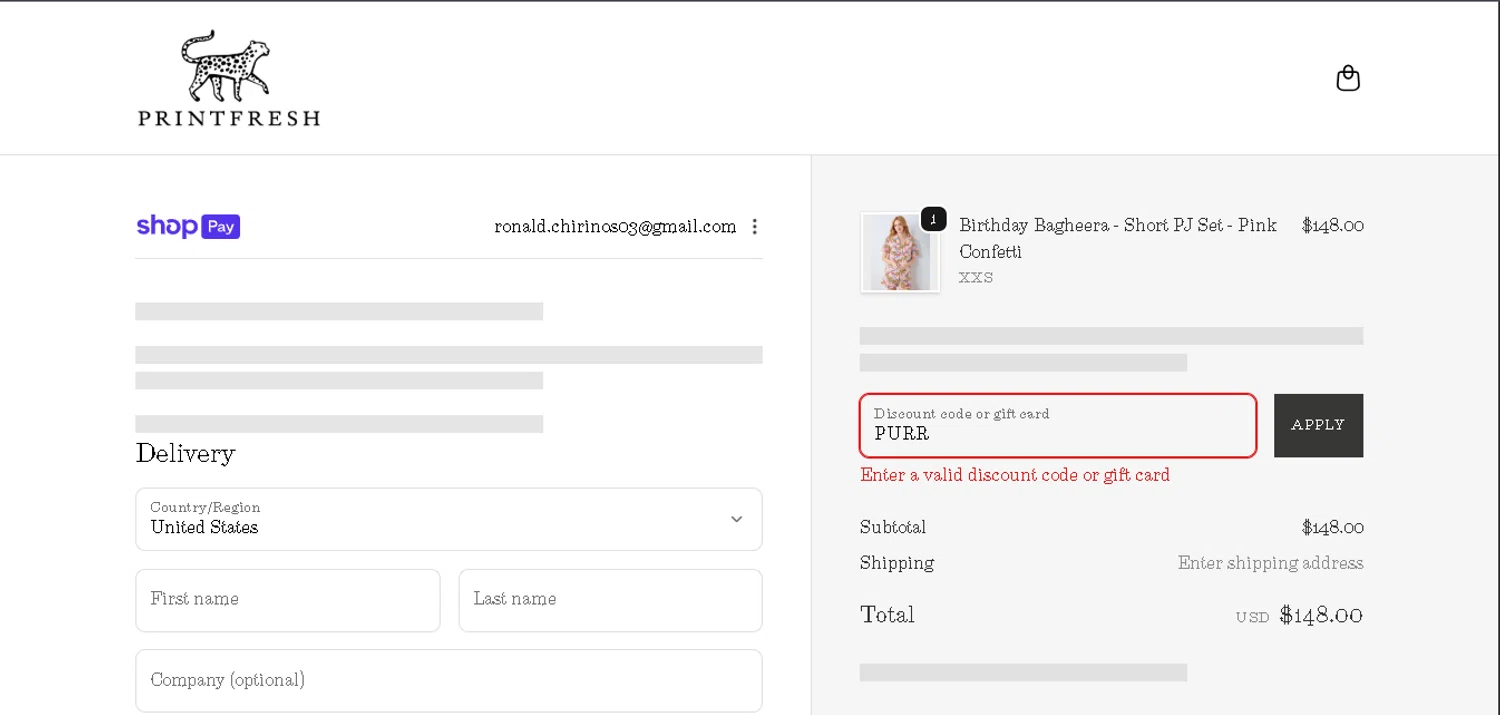Open the three-dot account options menu

[755, 226]
